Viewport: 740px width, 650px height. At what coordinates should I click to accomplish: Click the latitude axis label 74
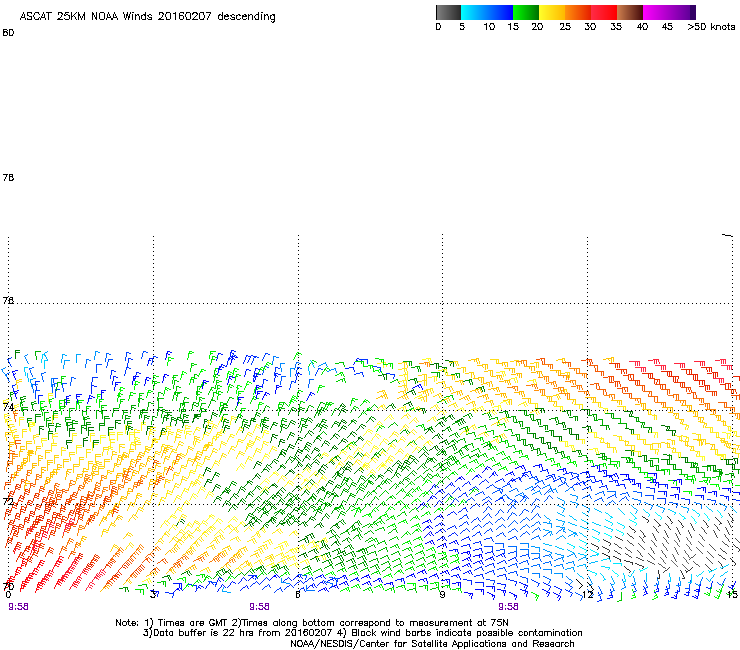(x=8, y=407)
